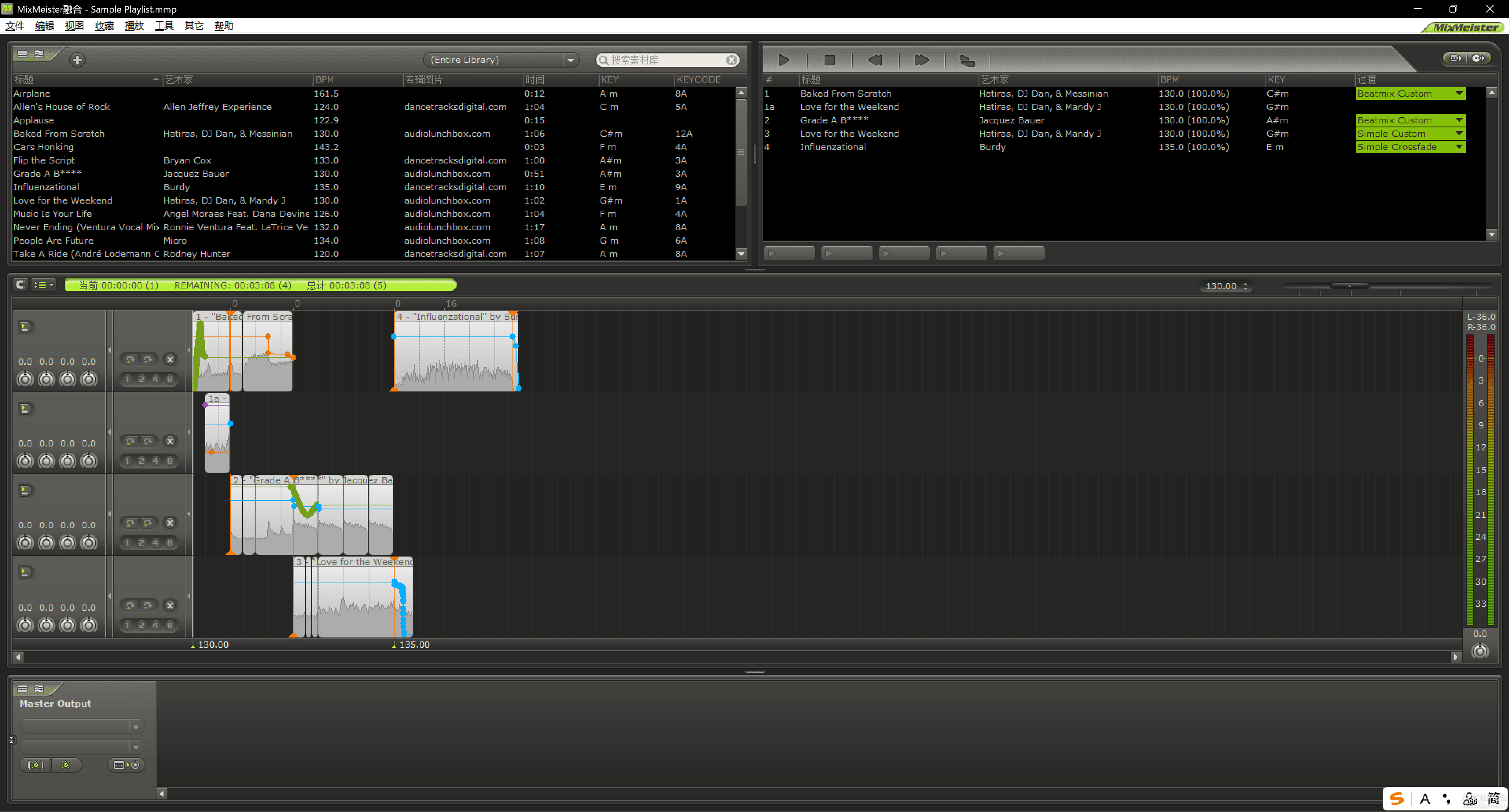
Task: Open the Entire Library dropdown
Action: (501, 60)
